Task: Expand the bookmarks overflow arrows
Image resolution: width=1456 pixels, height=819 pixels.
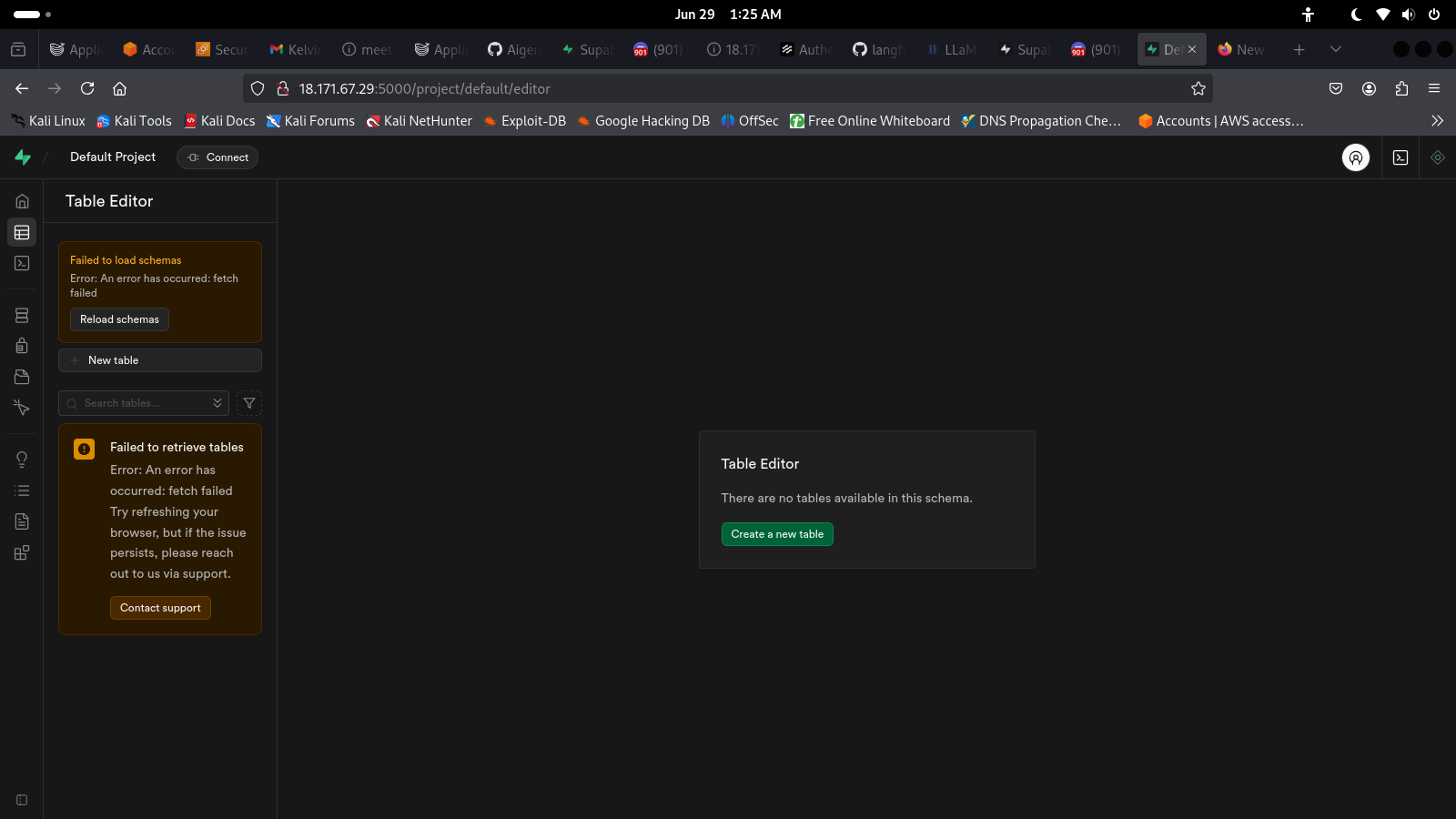Action: (x=1438, y=120)
